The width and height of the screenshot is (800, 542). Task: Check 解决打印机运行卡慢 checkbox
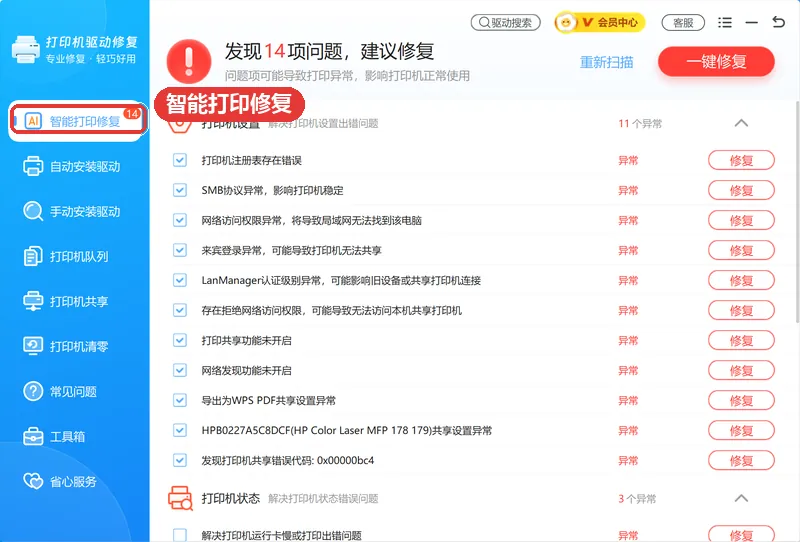(180, 535)
